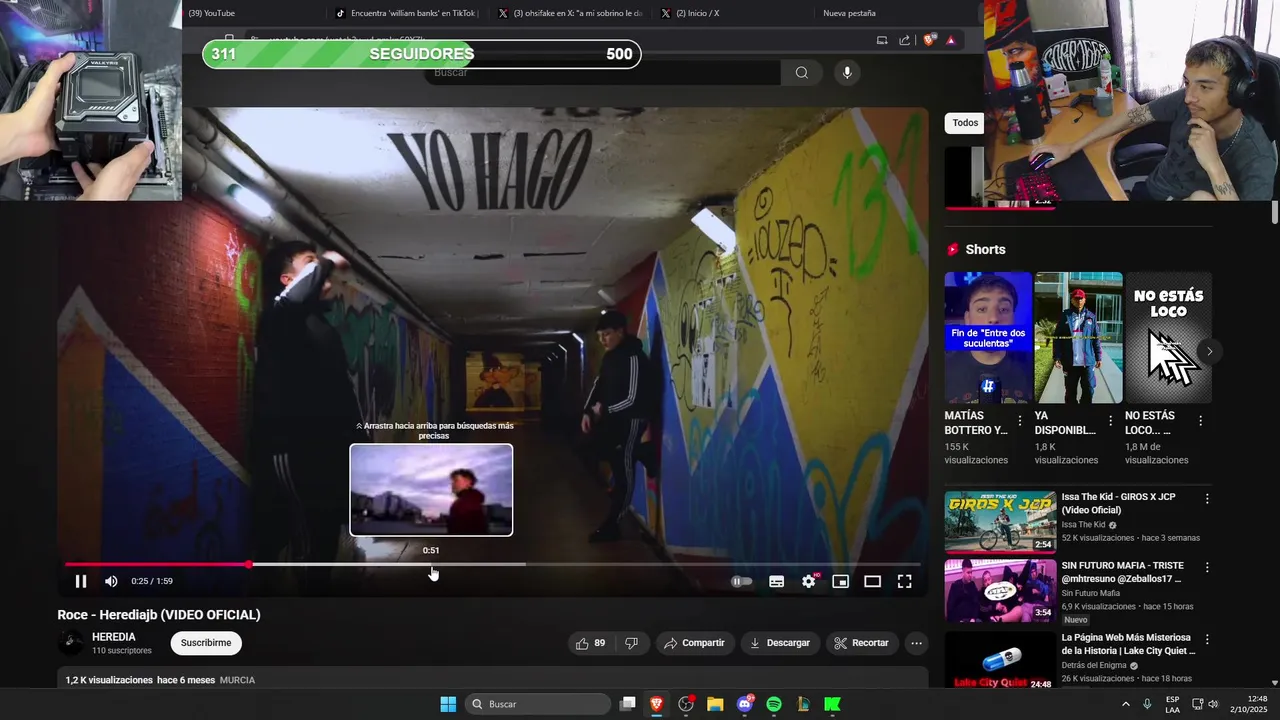Open League of Legends from the taskbar
Viewport: 1280px width, 720px height.
(x=803, y=704)
